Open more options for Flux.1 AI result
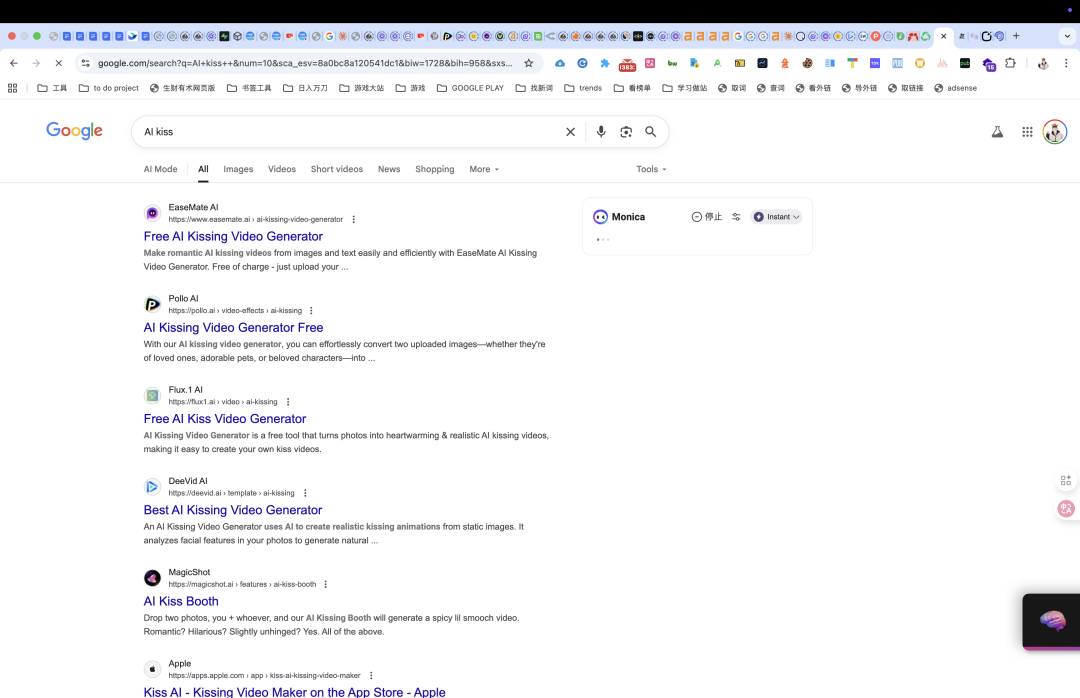 coord(288,402)
